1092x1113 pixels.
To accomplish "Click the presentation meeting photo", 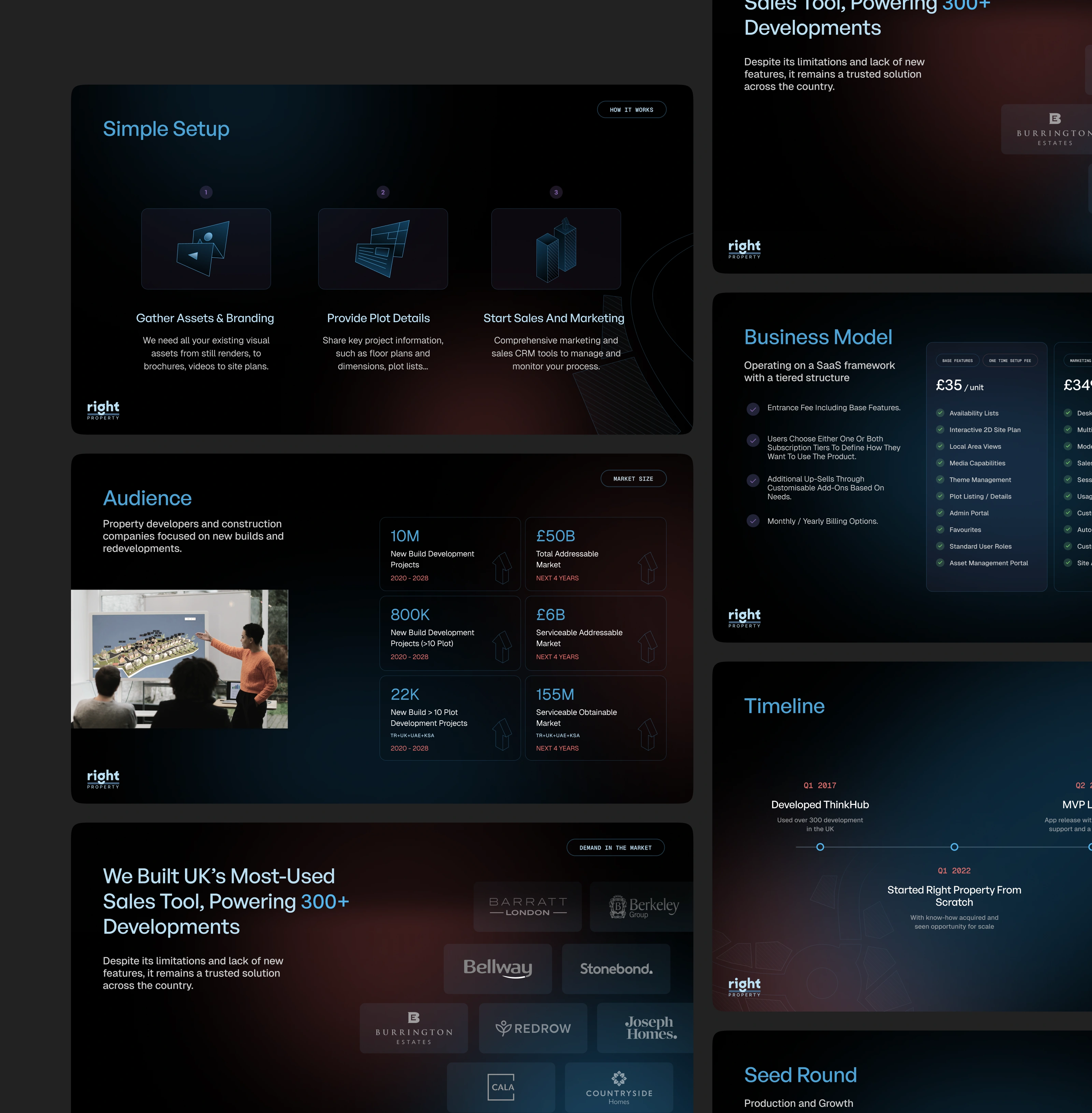I will [x=179, y=659].
